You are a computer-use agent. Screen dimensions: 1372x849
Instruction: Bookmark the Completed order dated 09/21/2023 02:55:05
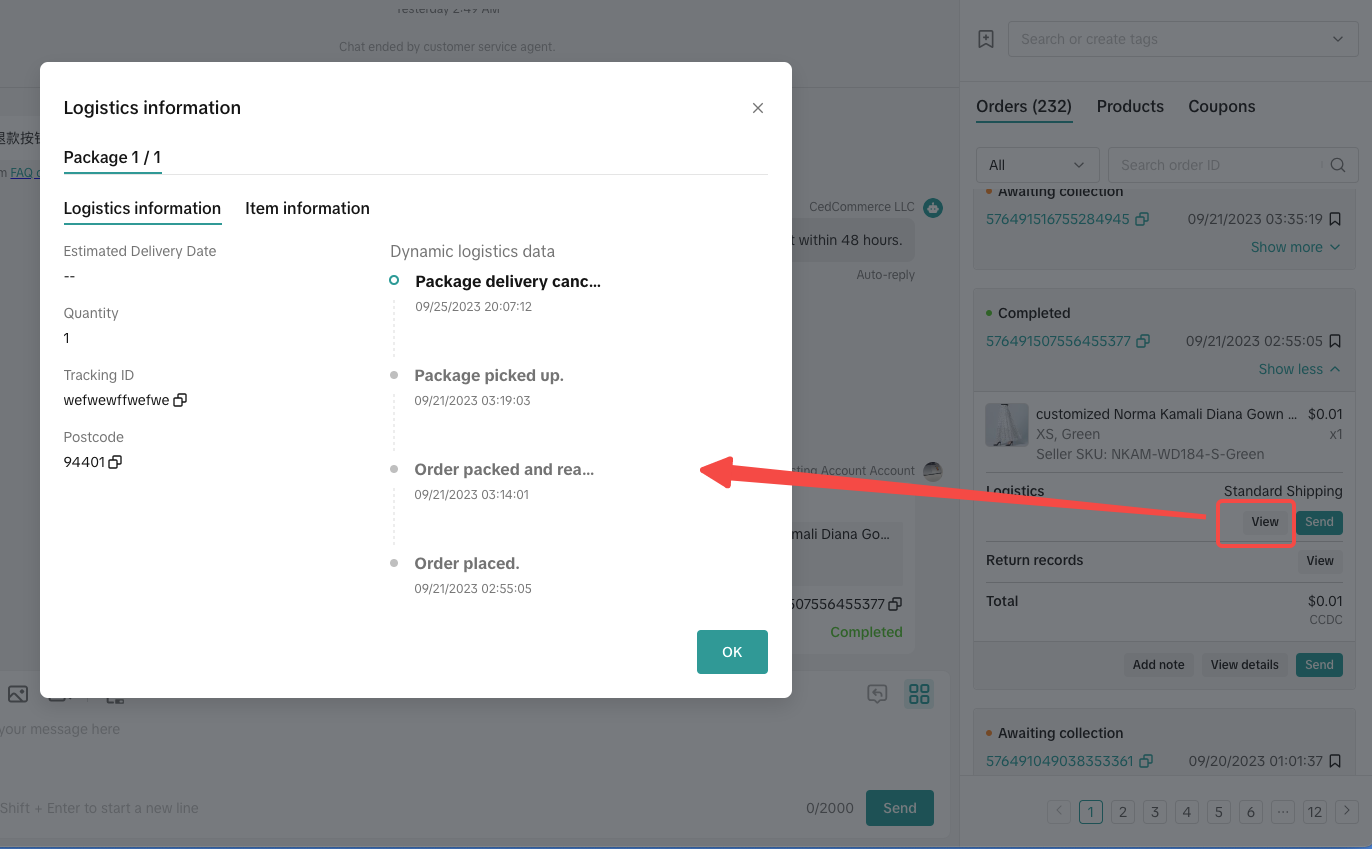1335,341
